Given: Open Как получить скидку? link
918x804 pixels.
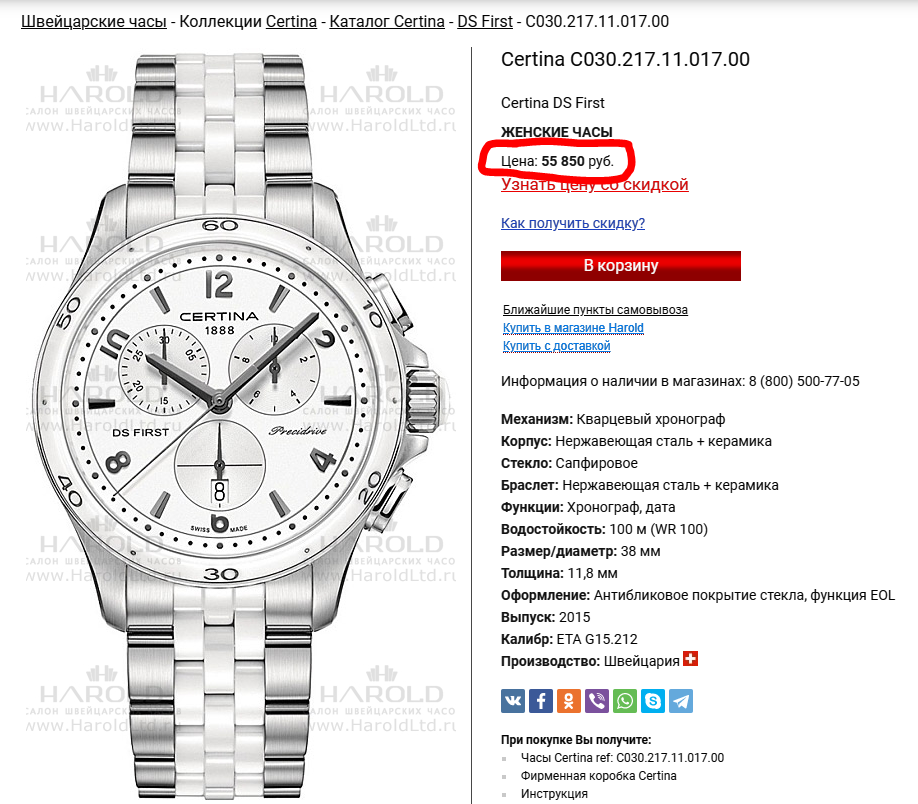Looking at the screenshot, I should (x=572, y=223).
